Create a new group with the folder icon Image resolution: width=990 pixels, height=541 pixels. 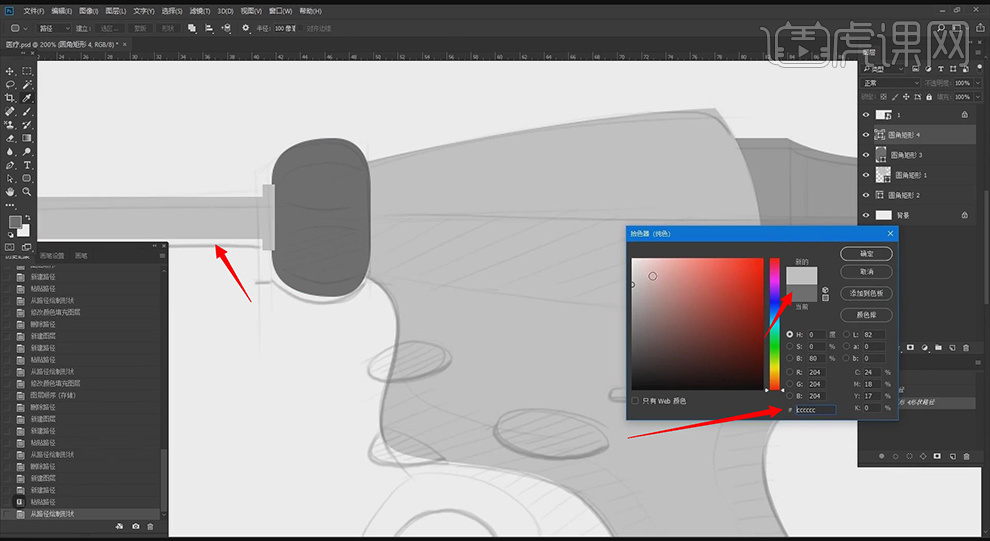tap(938, 348)
